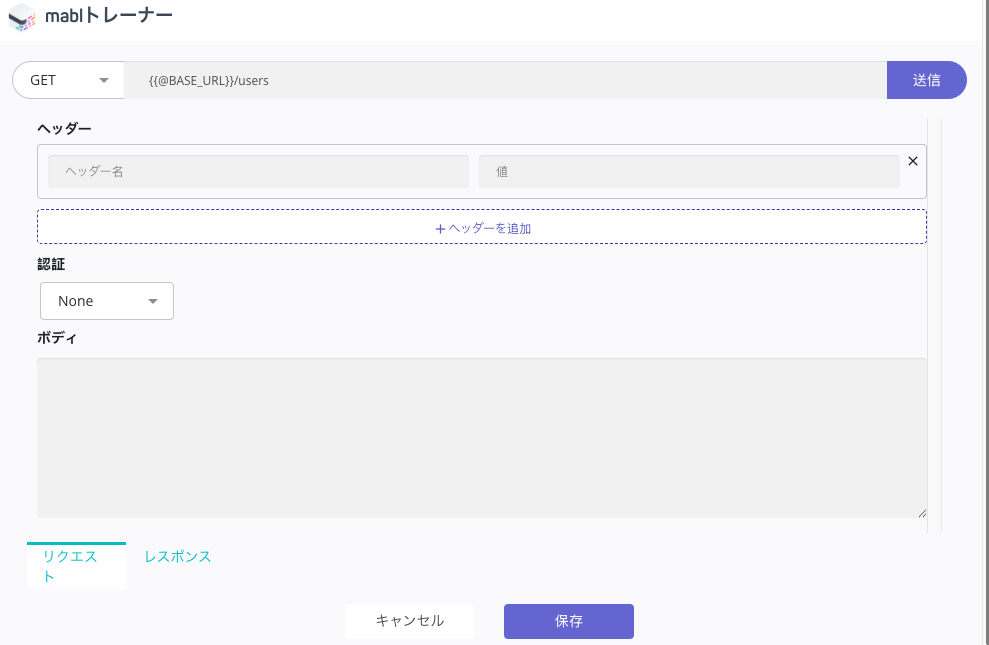The image size is (989, 645).
Task: Click the + icon on the ヘッダーを追加 button
Action: click(439, 228)
